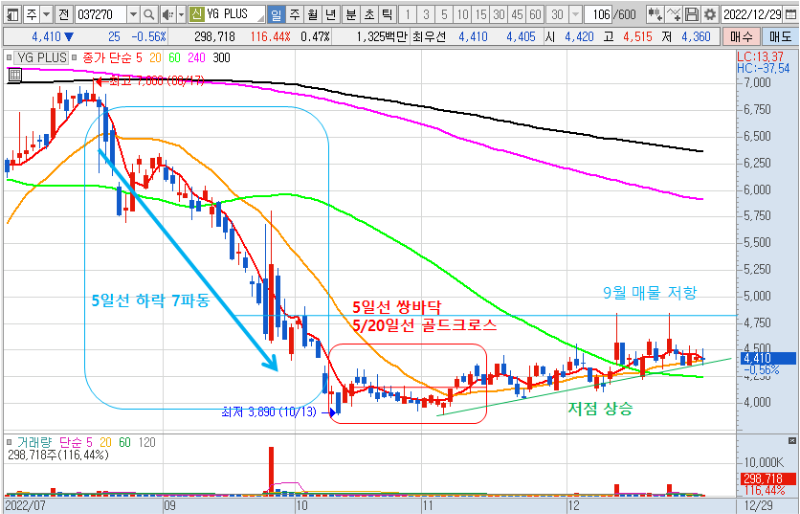The width and height of the screenshot is (800, 514).
Task: Toggle the box before 거래량 legend
Action: click(9, 443)
